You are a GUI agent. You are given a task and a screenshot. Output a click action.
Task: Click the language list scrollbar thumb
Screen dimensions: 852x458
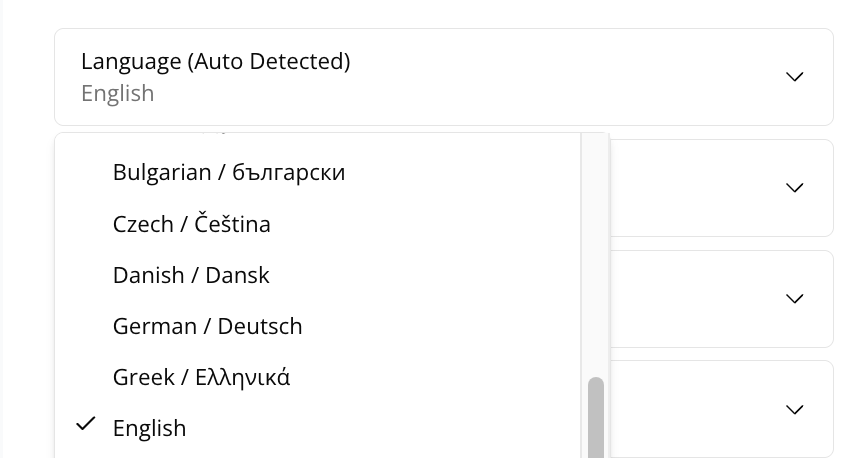point(596,417)
